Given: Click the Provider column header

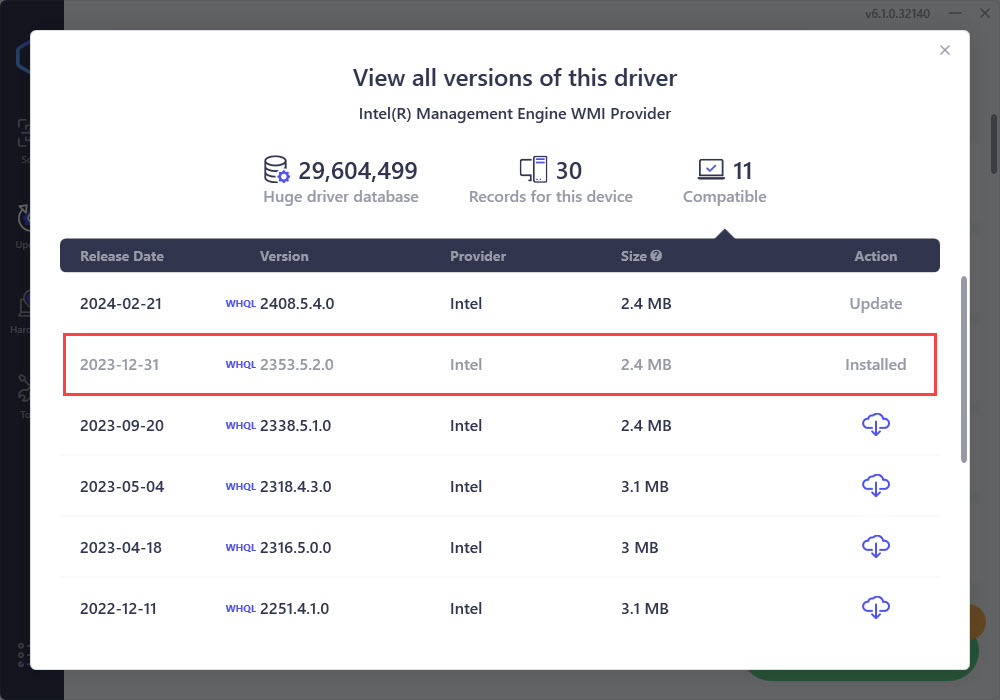Looking at the screenshot, I should (478, 256).
